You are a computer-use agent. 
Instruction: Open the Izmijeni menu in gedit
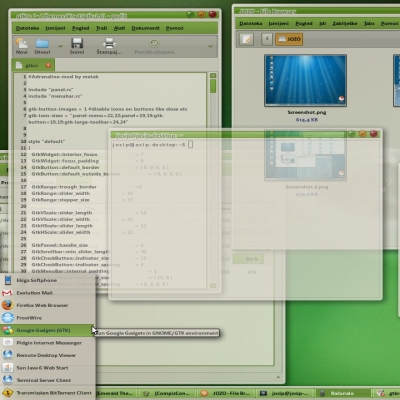[55, 28]
